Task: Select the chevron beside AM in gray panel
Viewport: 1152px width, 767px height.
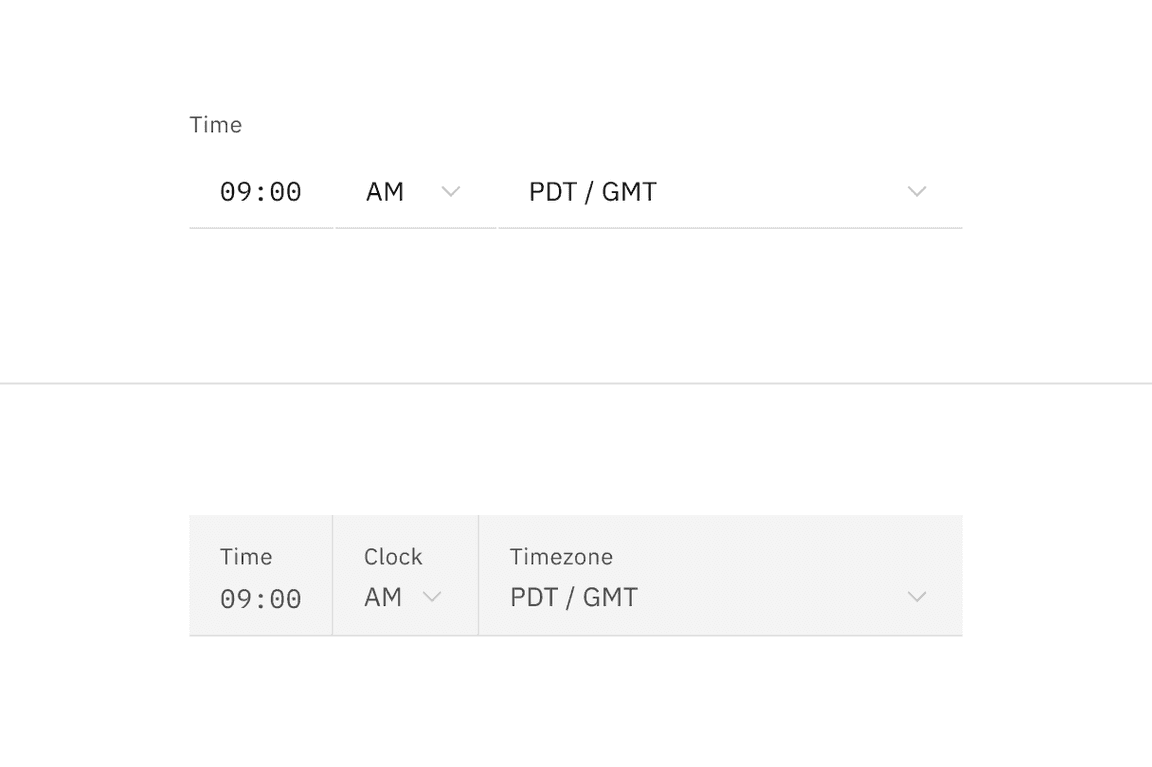Action: click(433, 597)
